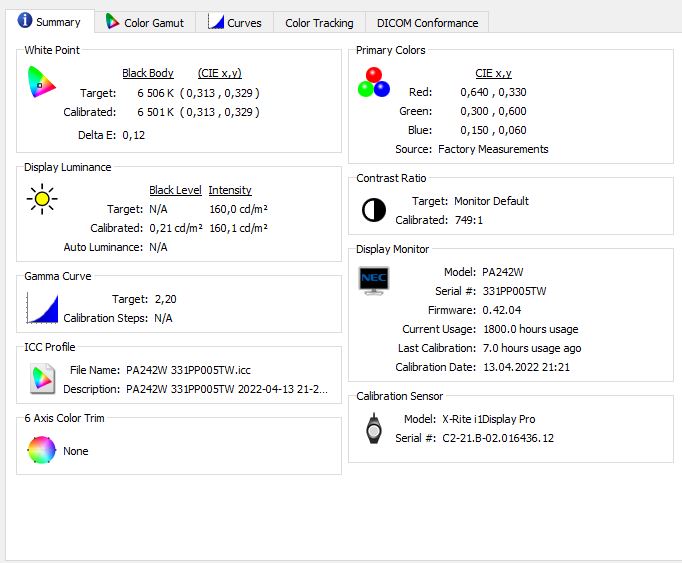Click the Calibration Sensor colorimeter icon
The width and height of the screenshot is (682, 563).
click(x=374, y=429)
